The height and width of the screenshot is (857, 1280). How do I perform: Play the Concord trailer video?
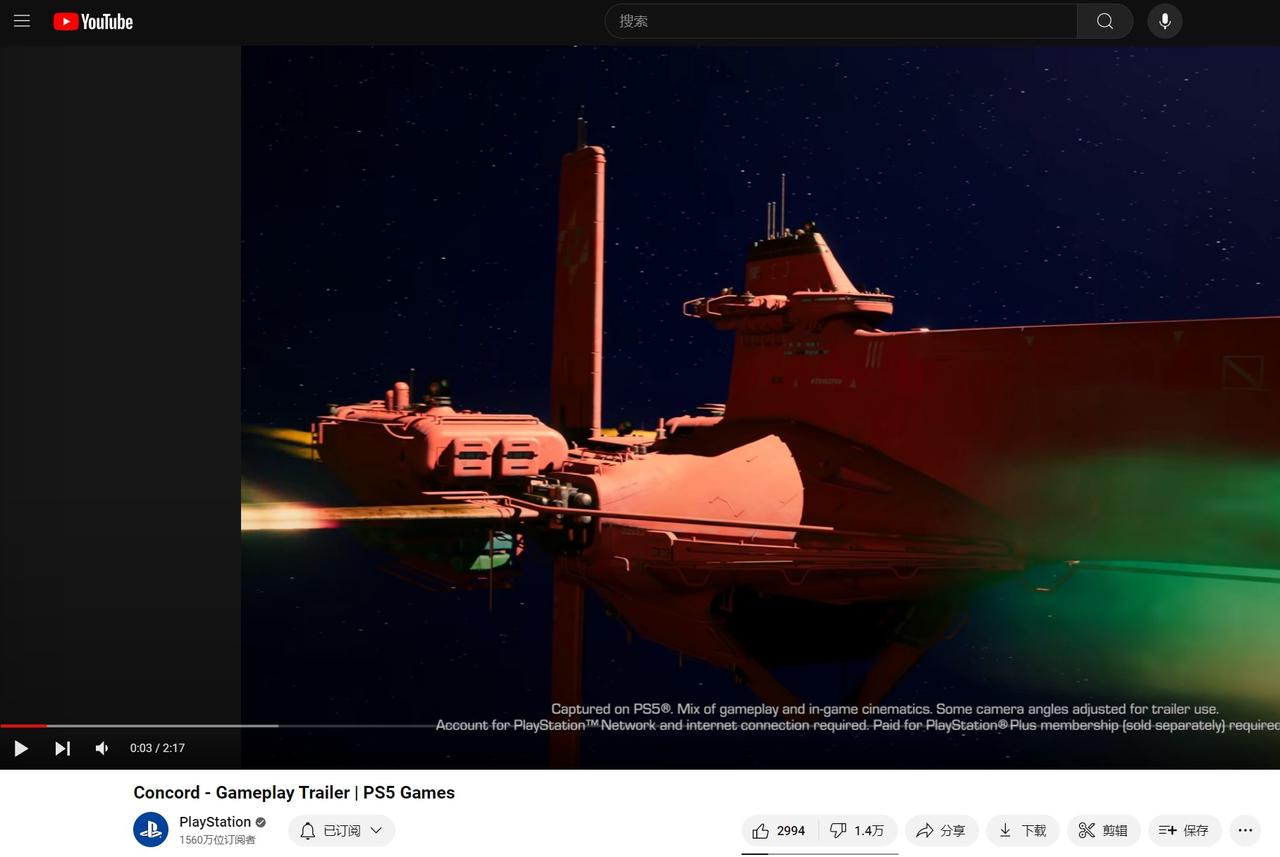[21, 748]
